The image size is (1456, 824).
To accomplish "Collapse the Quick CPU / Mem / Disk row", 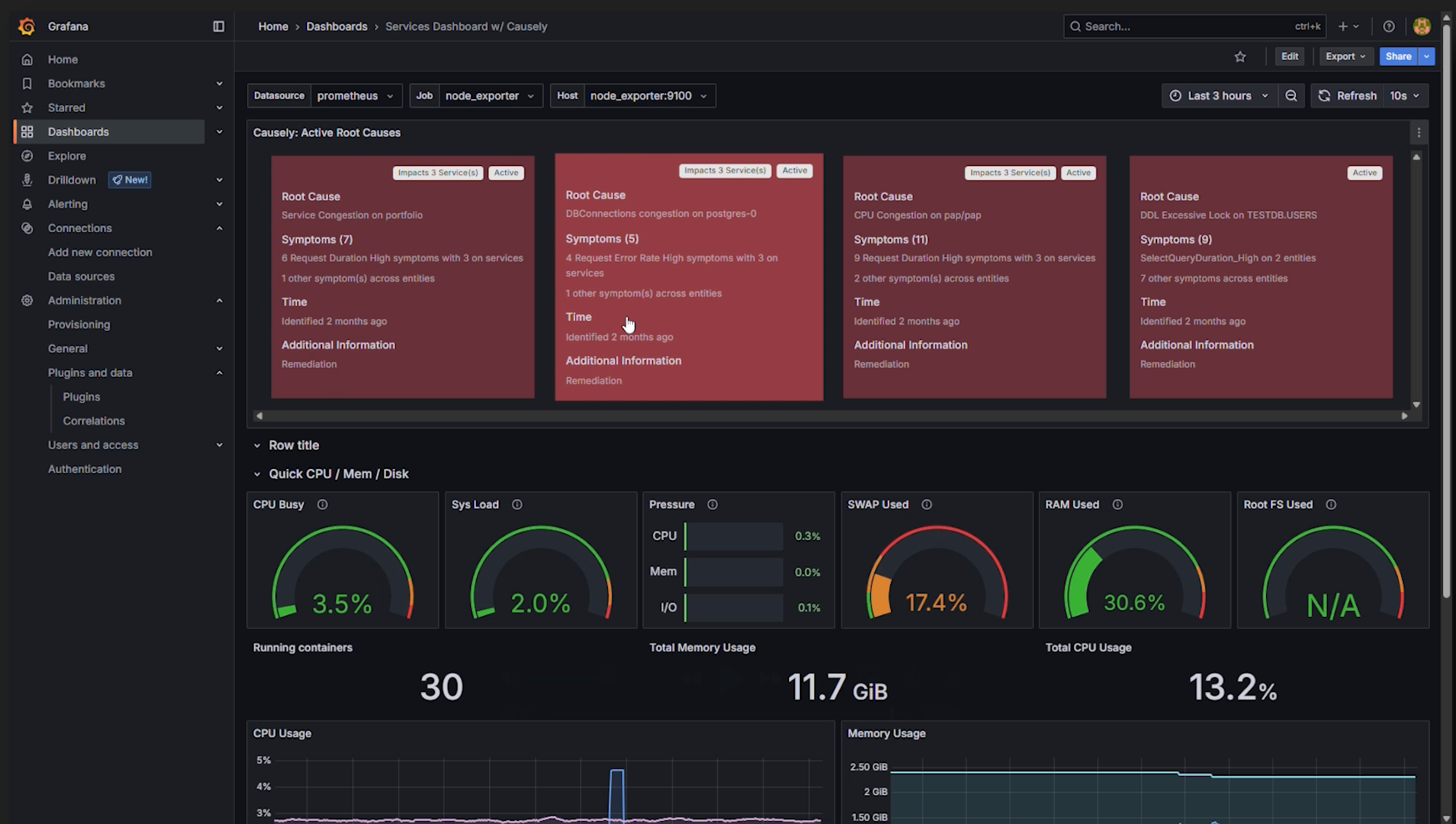I will pyautogui.click(x=257, y=473).
